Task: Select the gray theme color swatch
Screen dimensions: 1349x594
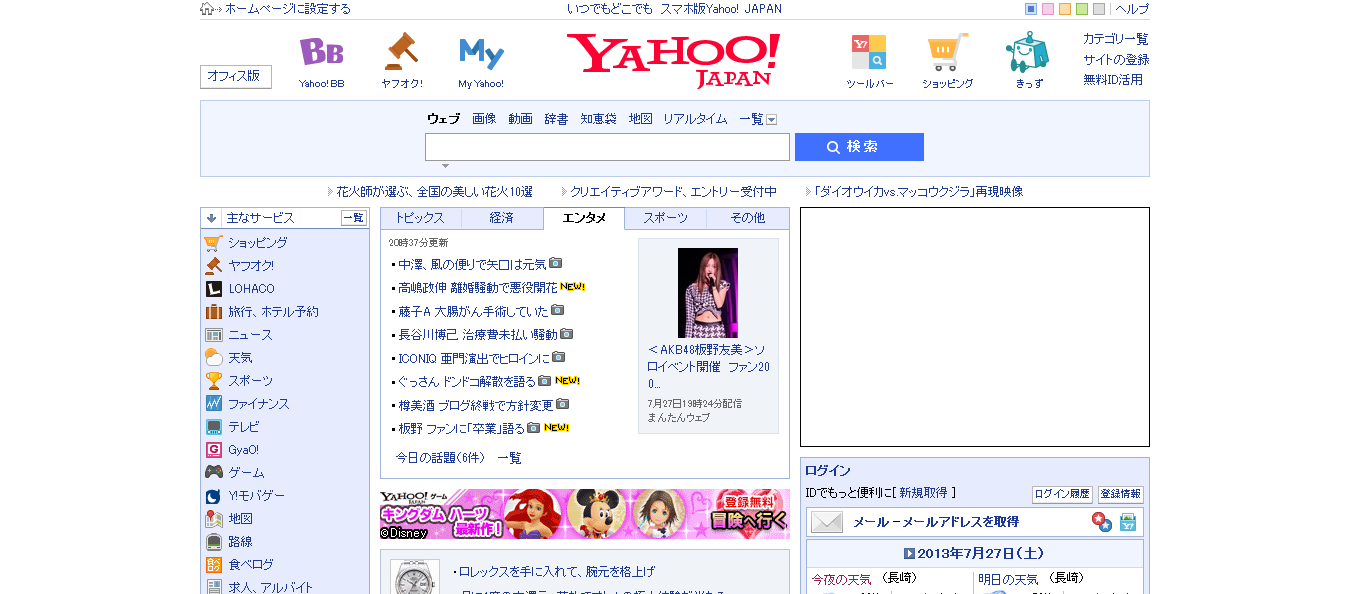Action: [1099, 9]
